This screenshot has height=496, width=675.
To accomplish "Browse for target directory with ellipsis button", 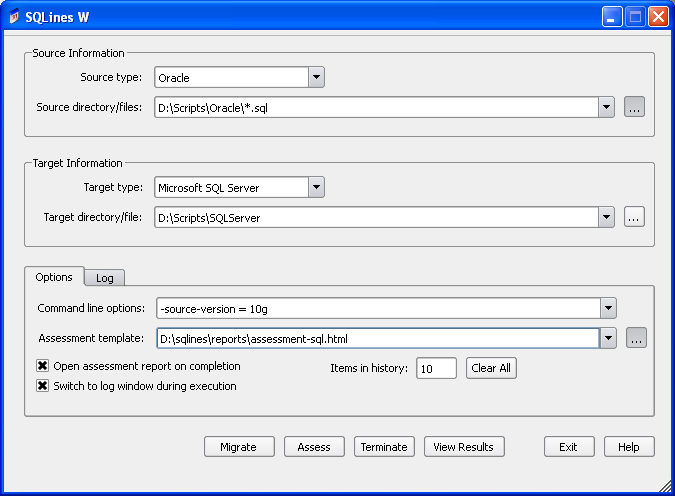I will coord(634,216).
